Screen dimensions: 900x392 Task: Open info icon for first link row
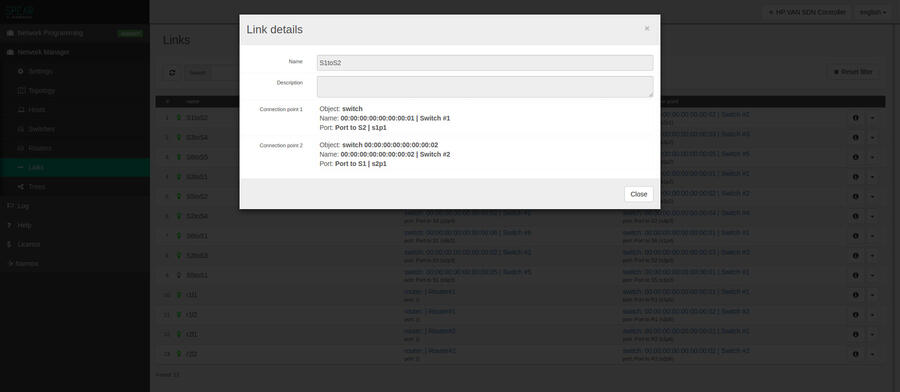click(855, 118)
